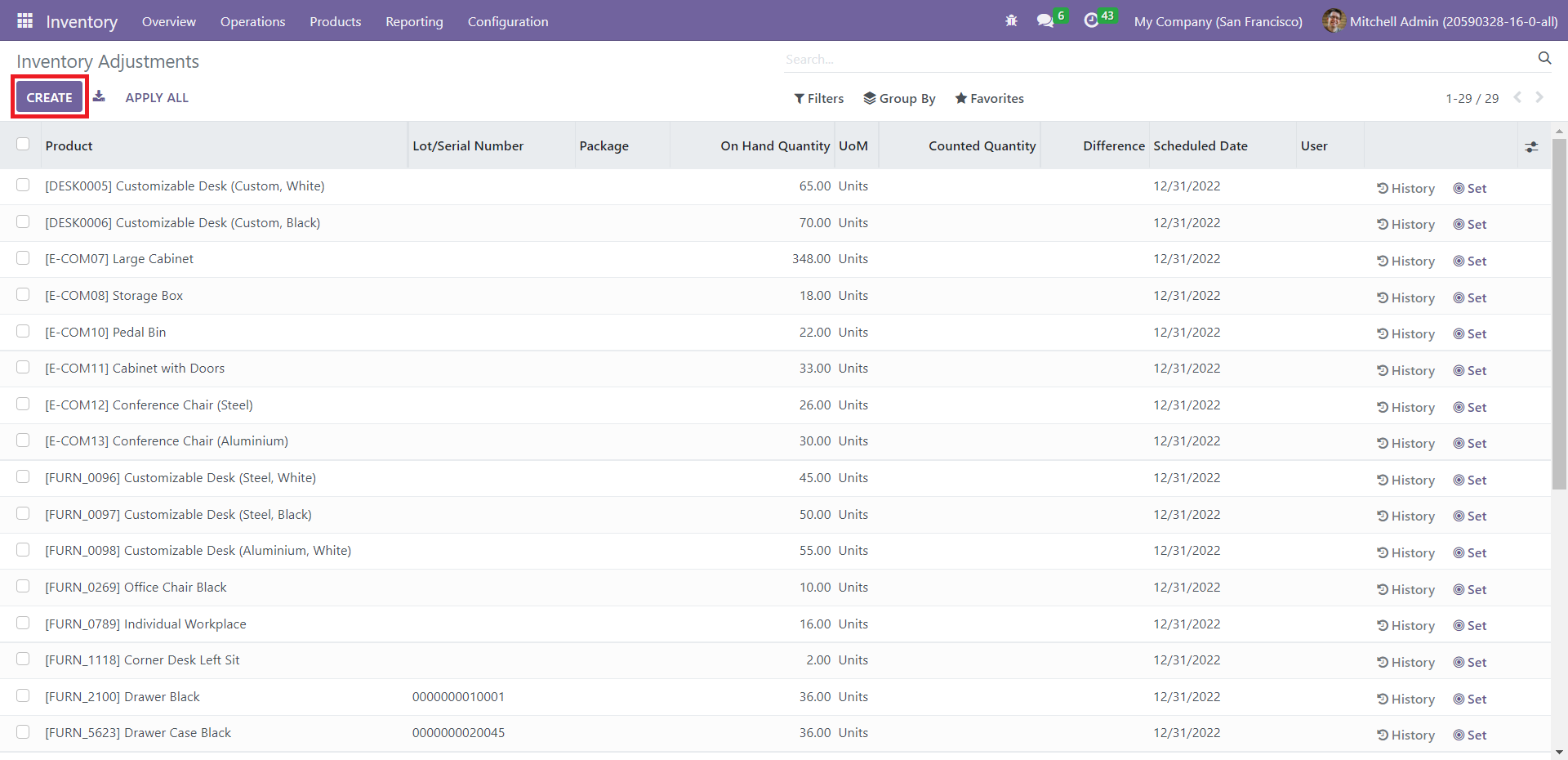Check the DESK0006 Customizable Desk row
Viewport: 1568px width, 760px height.
[23, 221]
